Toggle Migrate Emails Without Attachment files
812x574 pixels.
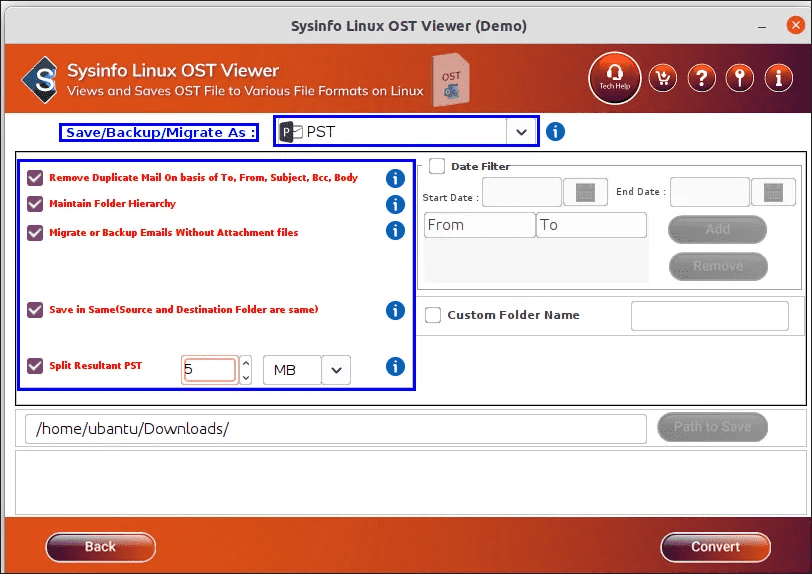pyautogui.click(x=35, y=233)
